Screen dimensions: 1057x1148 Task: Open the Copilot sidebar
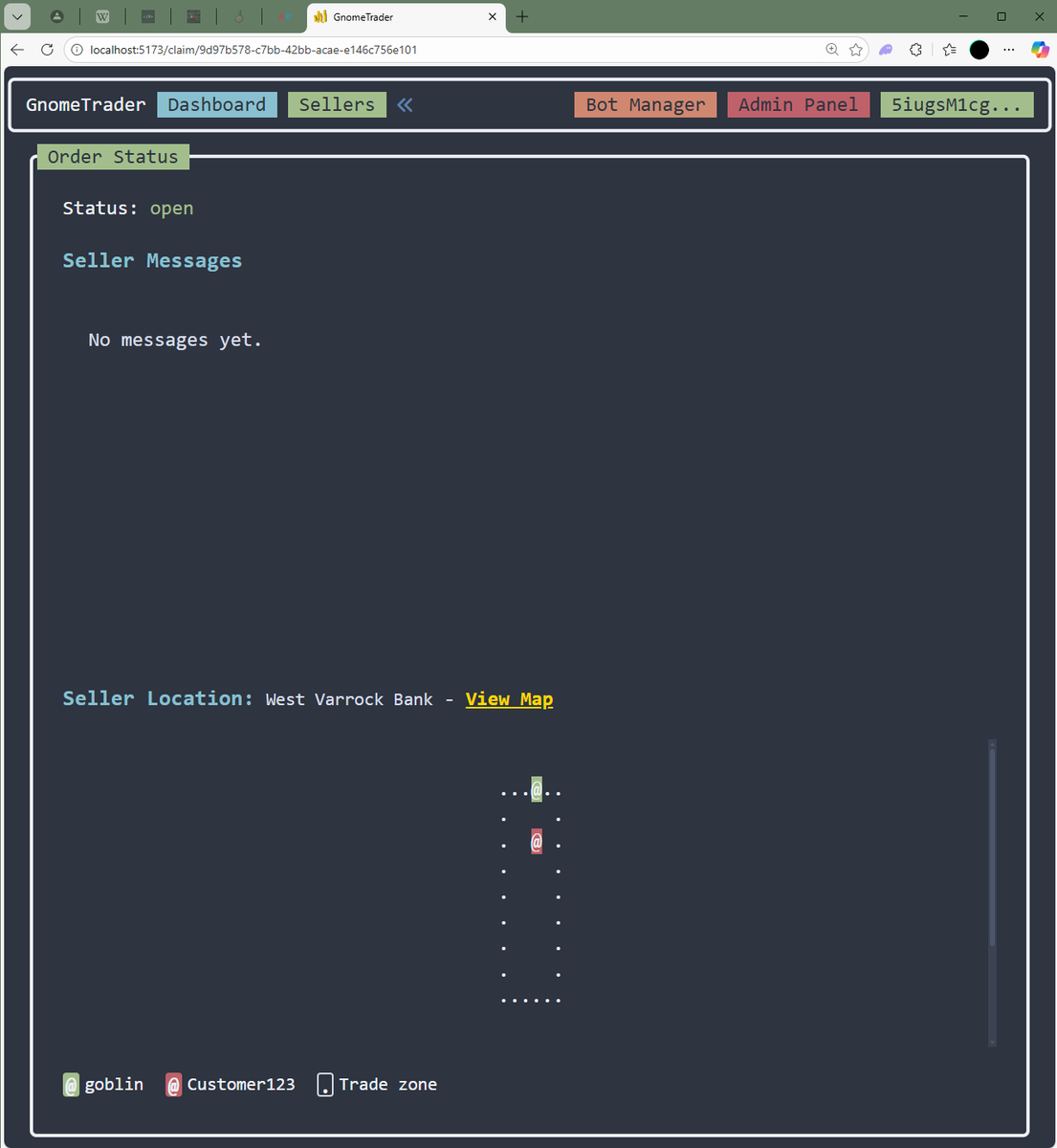pos(1040,50)
